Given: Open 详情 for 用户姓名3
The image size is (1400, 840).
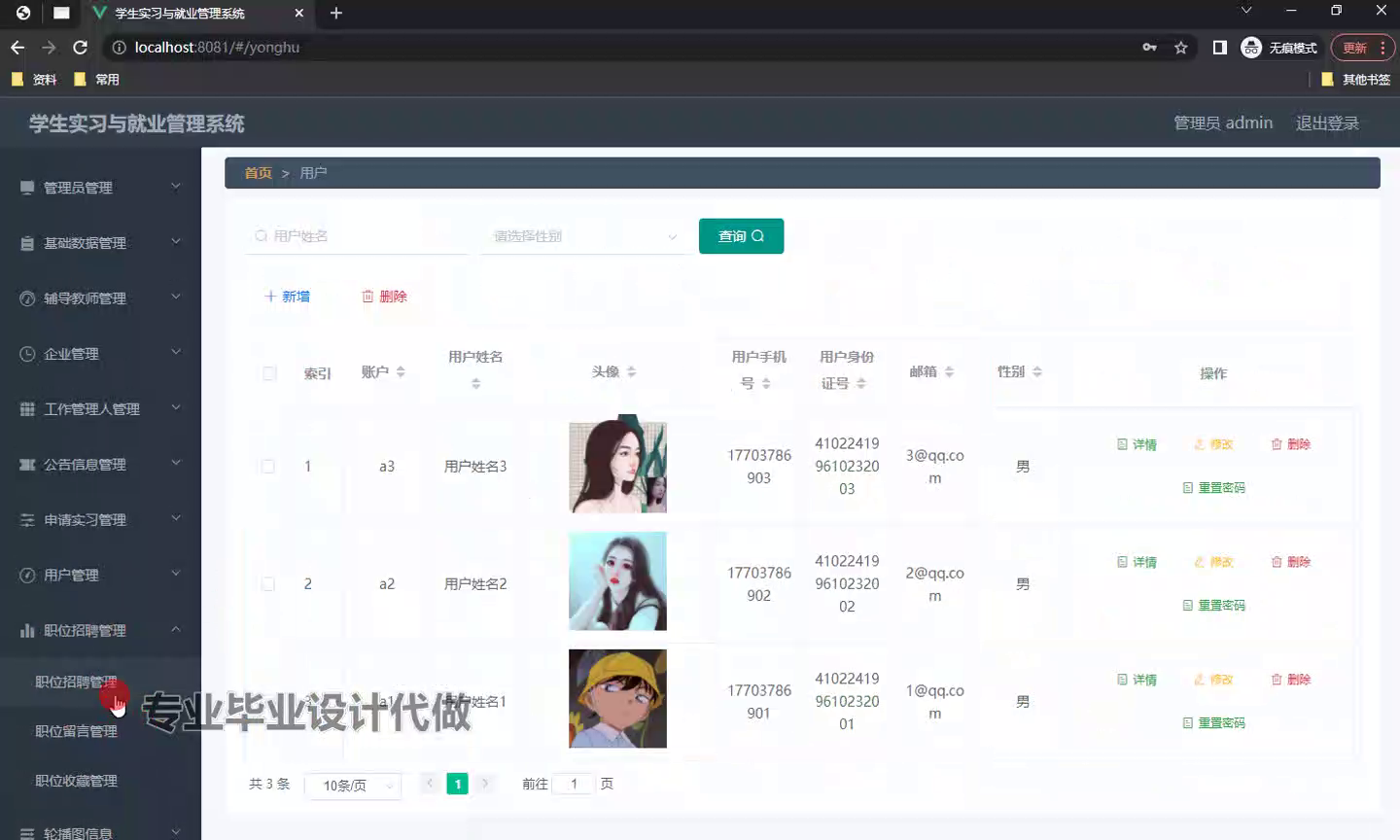Looking at the screenshot, I should [1137, 444].
